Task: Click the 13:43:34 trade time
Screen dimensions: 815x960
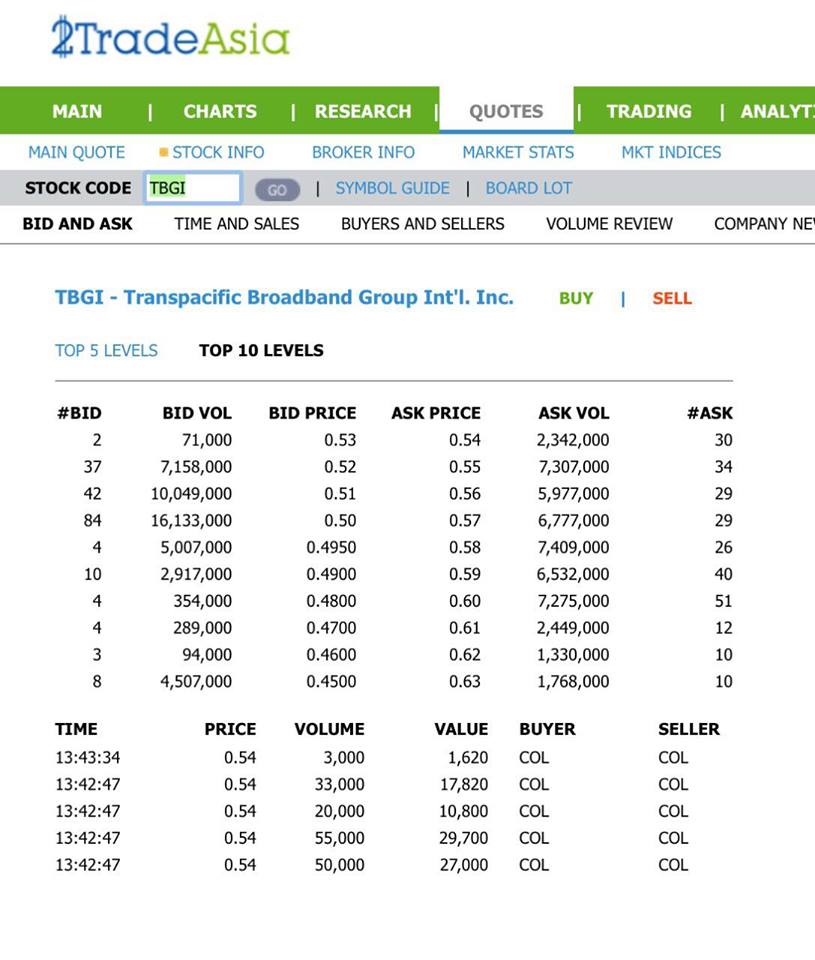Action: pos(88,758)
